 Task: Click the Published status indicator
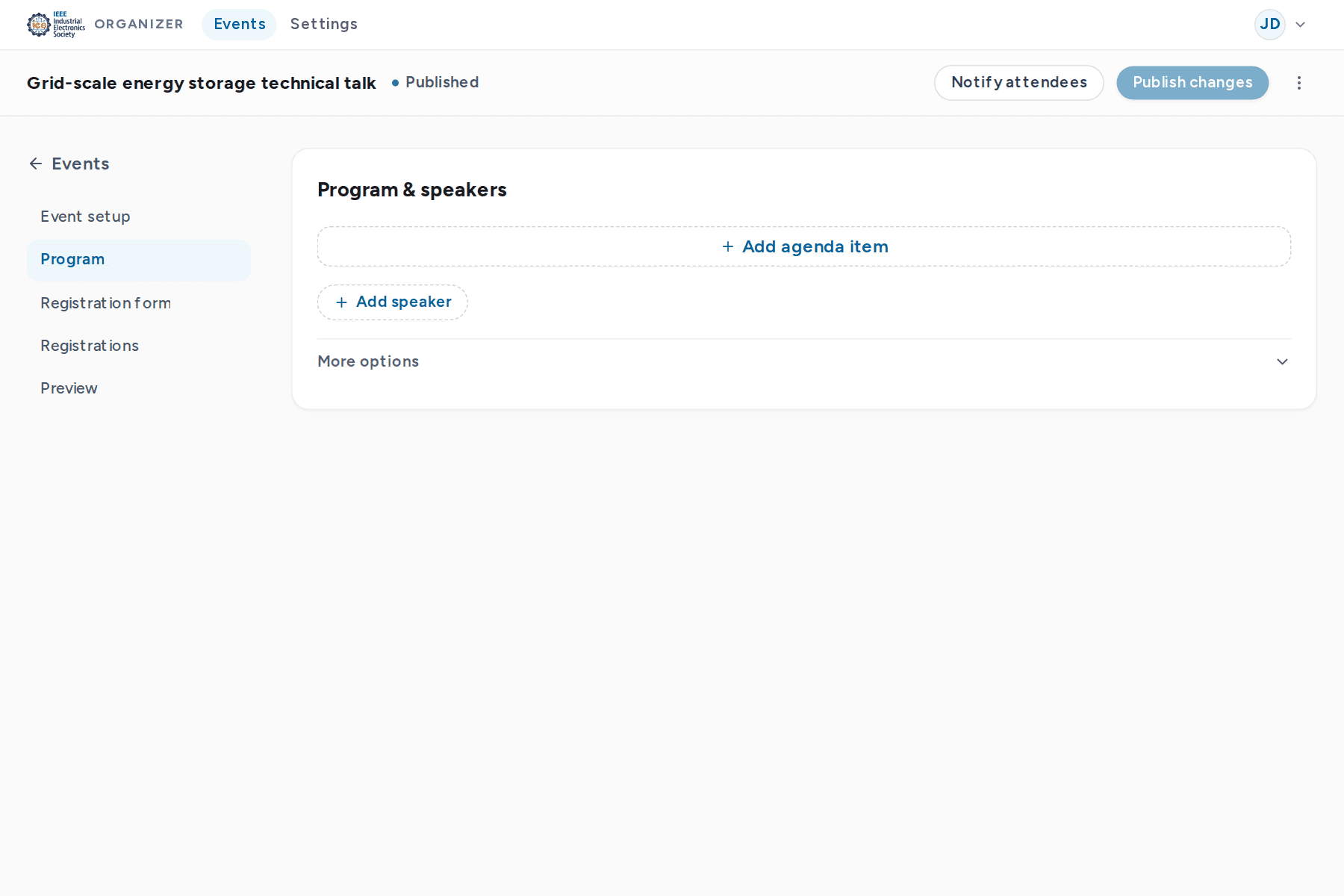pos(435,82)
